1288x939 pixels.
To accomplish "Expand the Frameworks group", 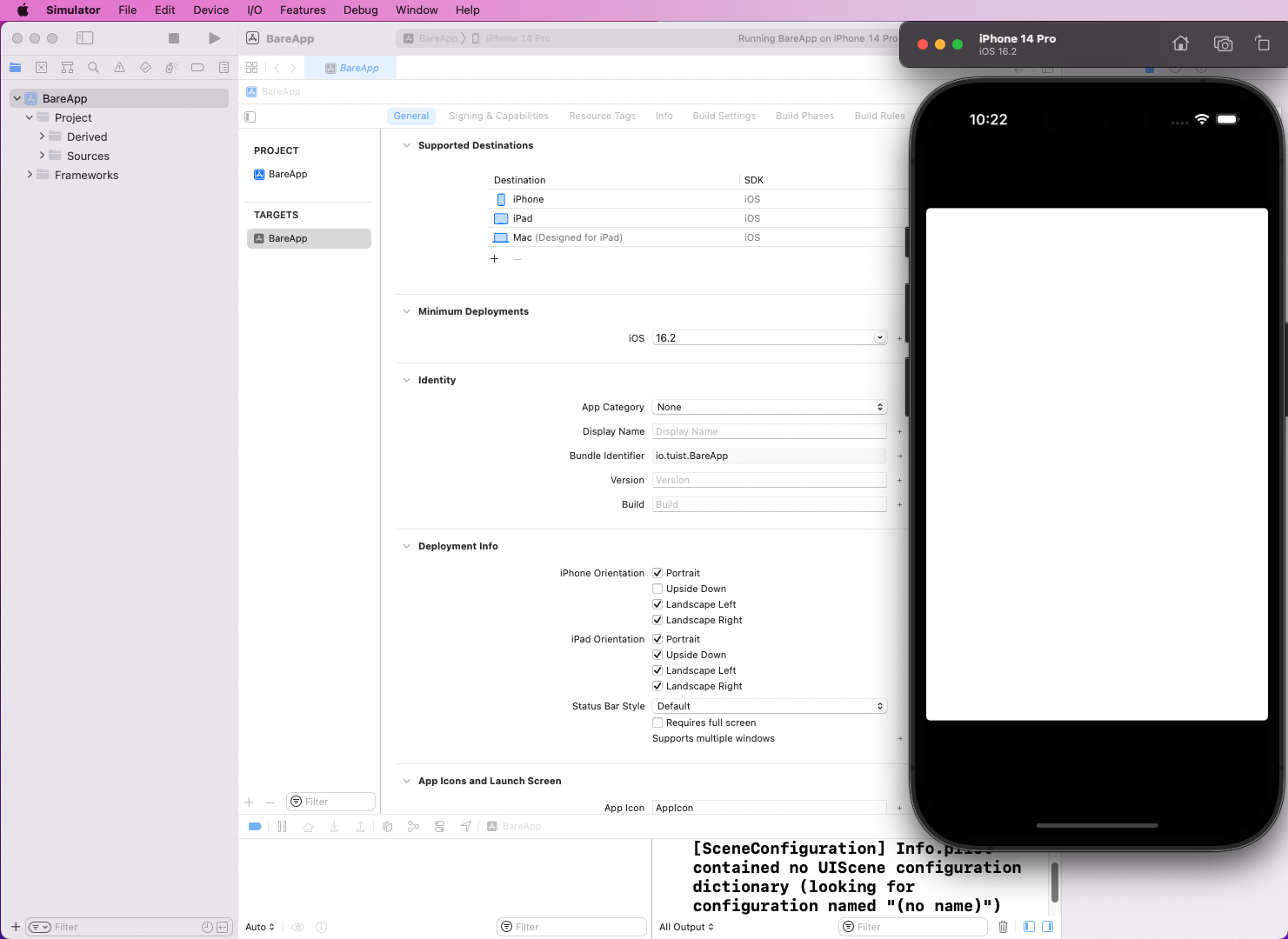I will coord(30,175).
